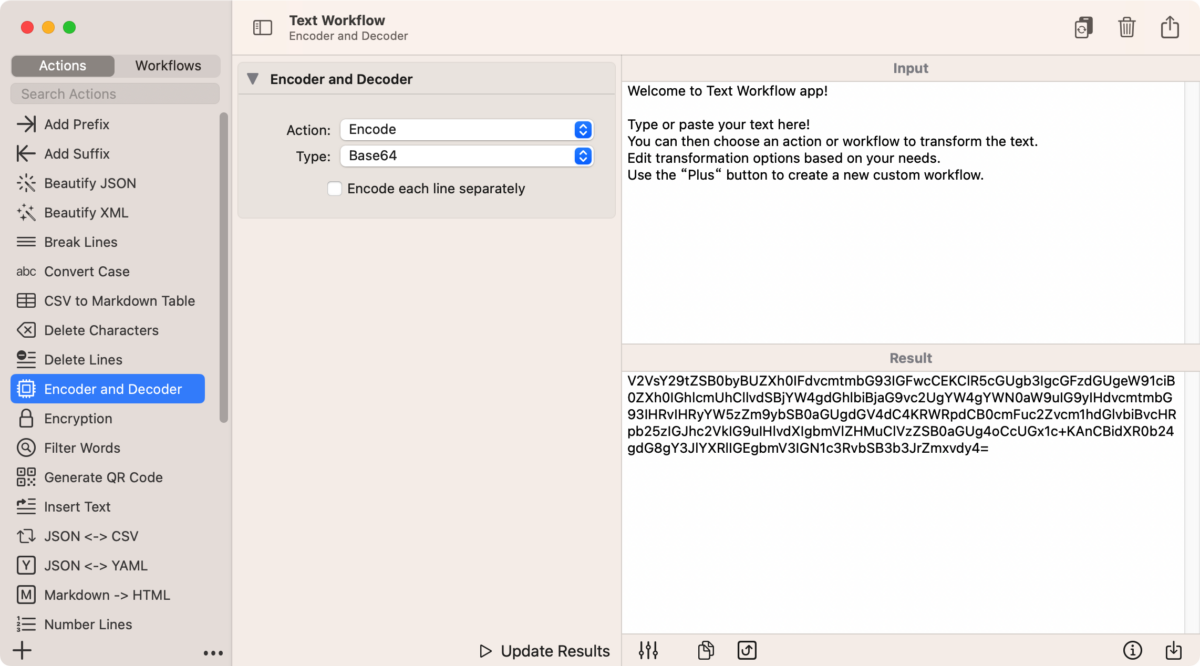Image resolution: width=1200 pixels, height=666 pixels.
Task: Select the CSV to Markdown Table icon
Action: click(x=26, y=301)
